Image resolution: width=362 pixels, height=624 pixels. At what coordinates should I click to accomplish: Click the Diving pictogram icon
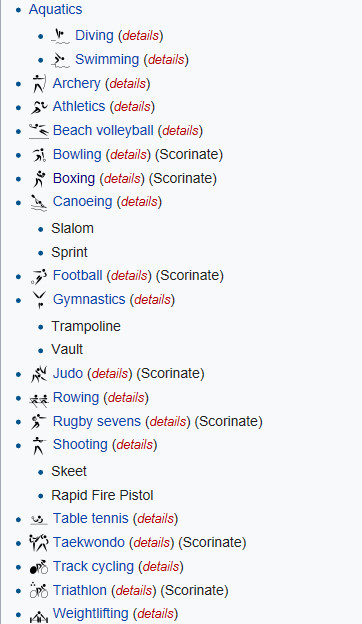[60, 36]
